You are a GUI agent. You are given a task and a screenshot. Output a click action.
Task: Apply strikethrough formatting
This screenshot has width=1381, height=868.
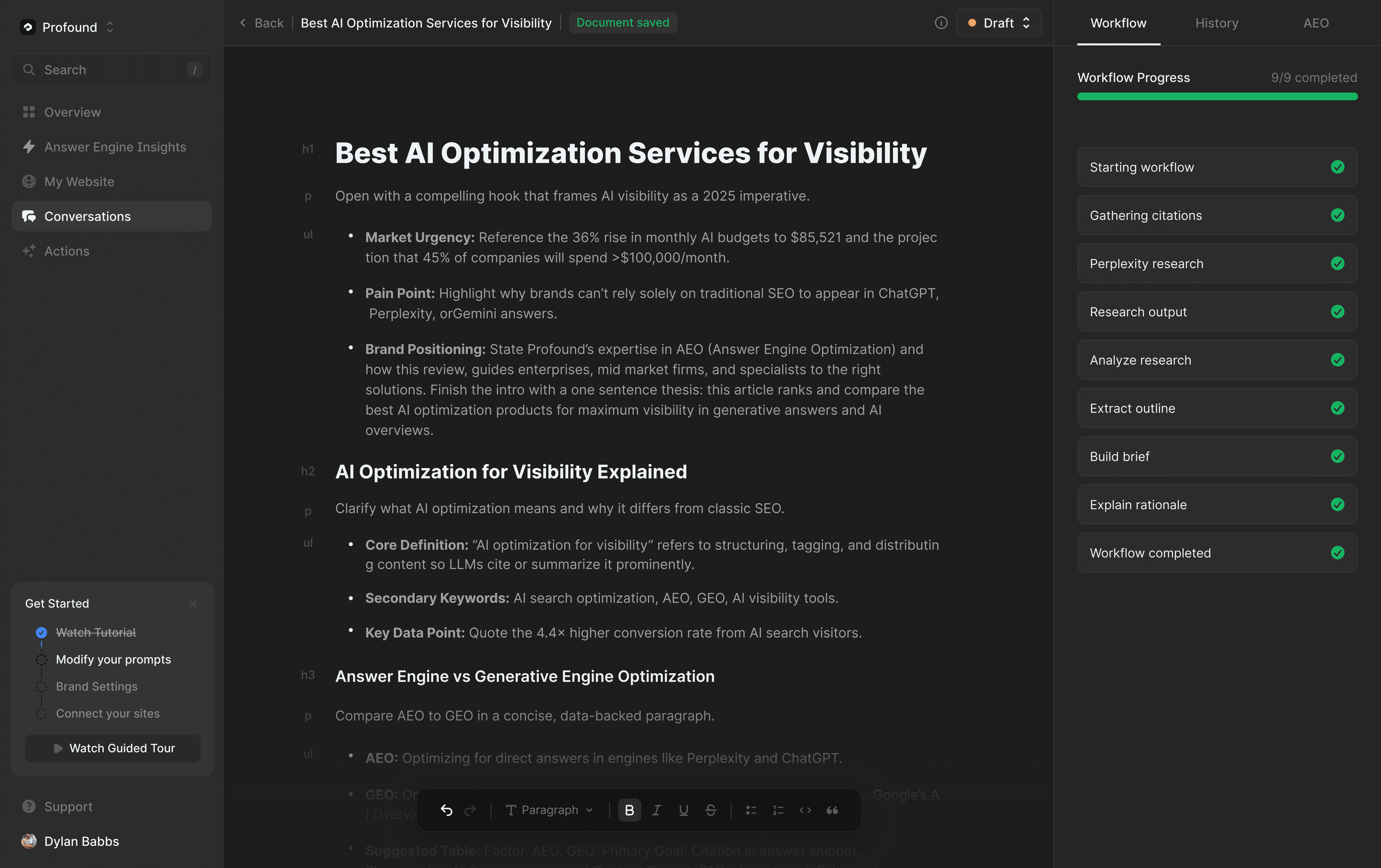(x=711, y=810)
